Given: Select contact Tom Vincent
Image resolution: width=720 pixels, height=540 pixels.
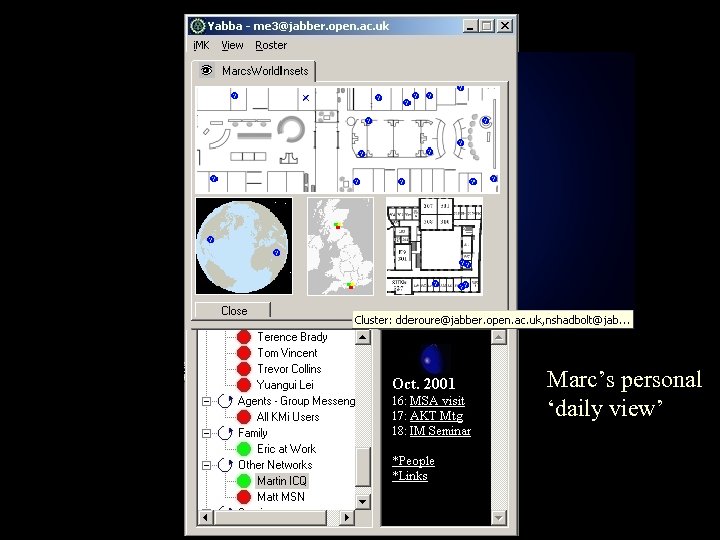Looking at the screenshot, I should (287, 353).
